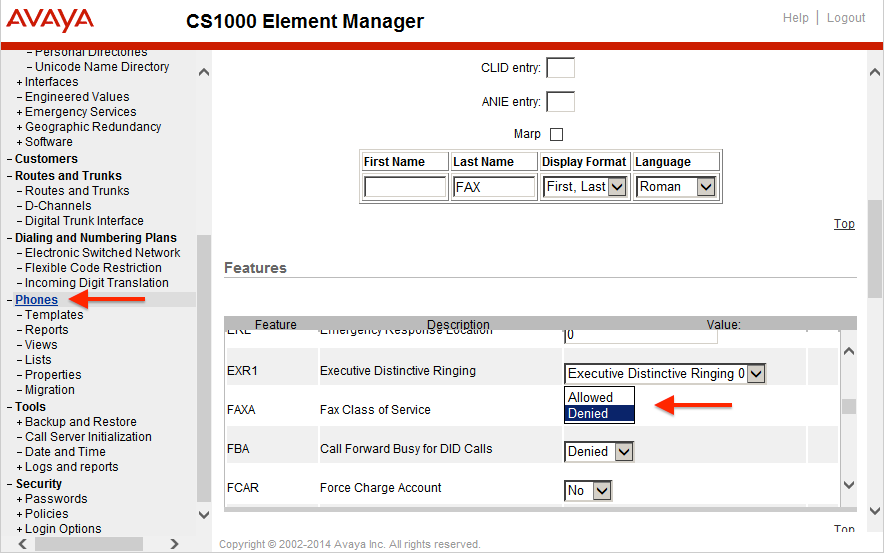Choose Allowed for Fax Class of Service
884x553 pixels.
[x=599, y=397]
